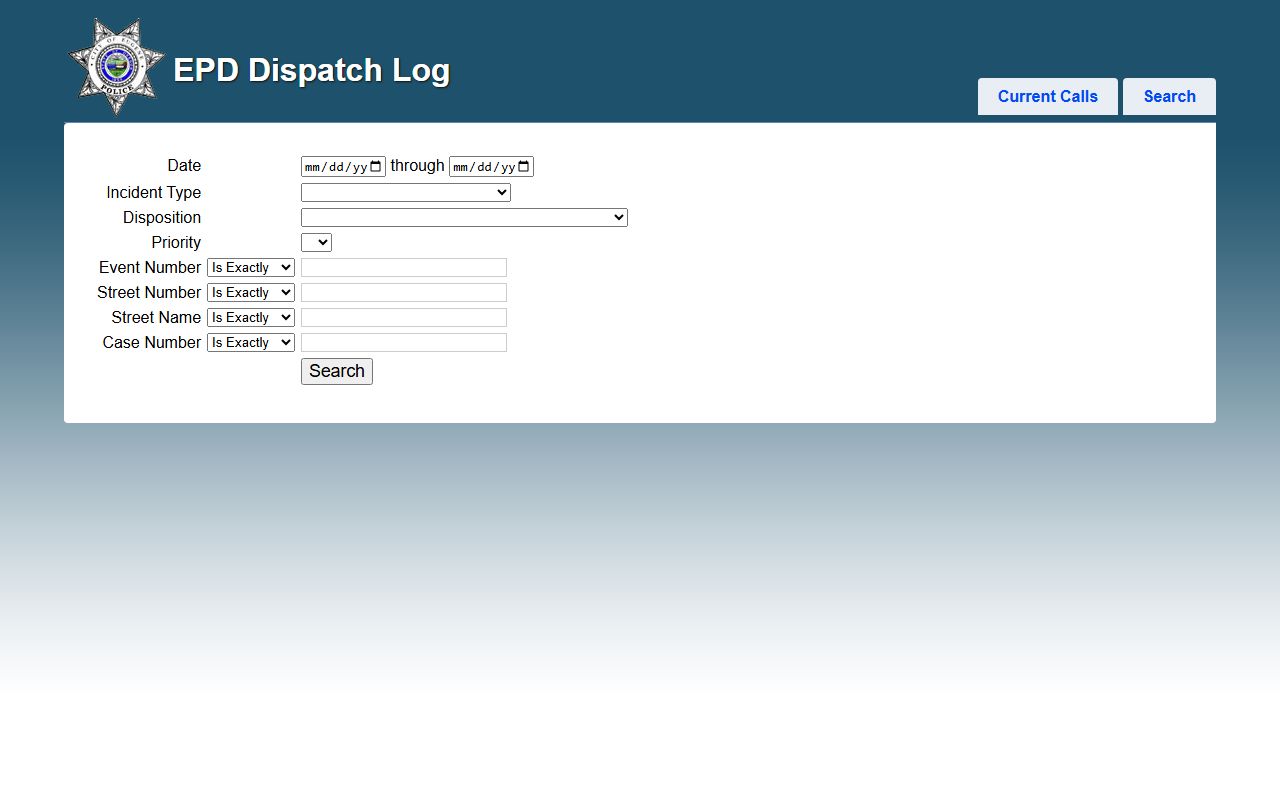Click the Street Name label
Screen dimensions: 1280x800
point(156,317)
